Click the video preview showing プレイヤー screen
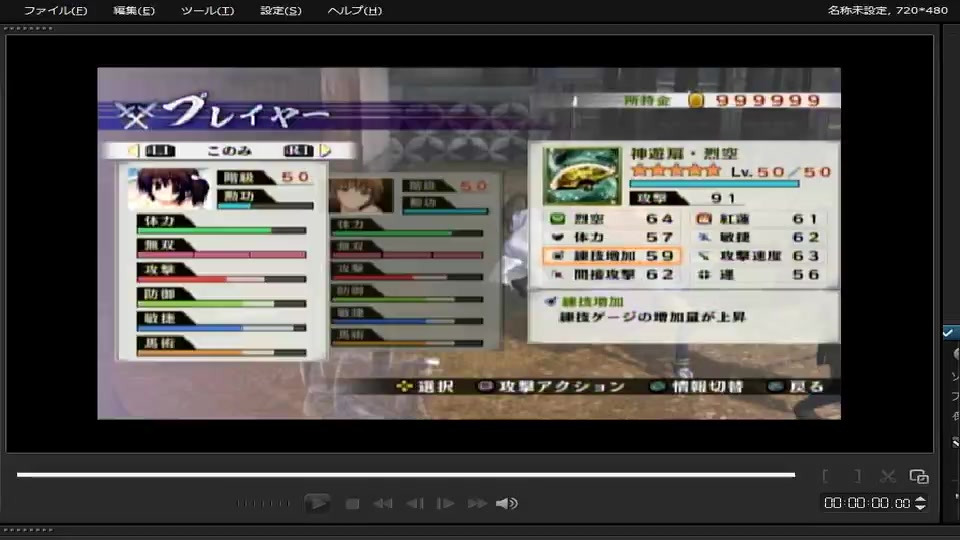Screen dimensions: 960x540 click(469, 244)
